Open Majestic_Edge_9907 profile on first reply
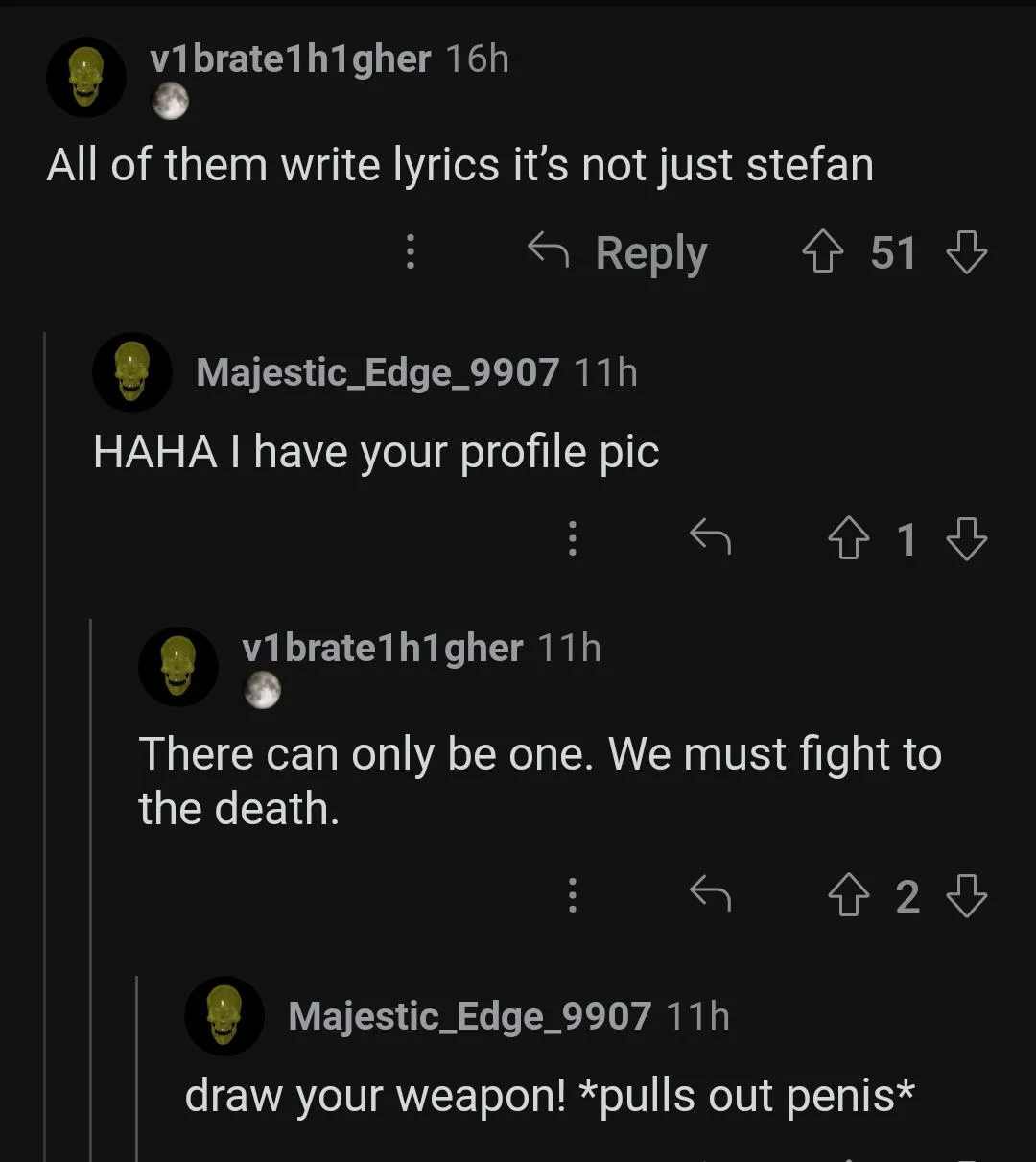 click(x=377, y=372)
